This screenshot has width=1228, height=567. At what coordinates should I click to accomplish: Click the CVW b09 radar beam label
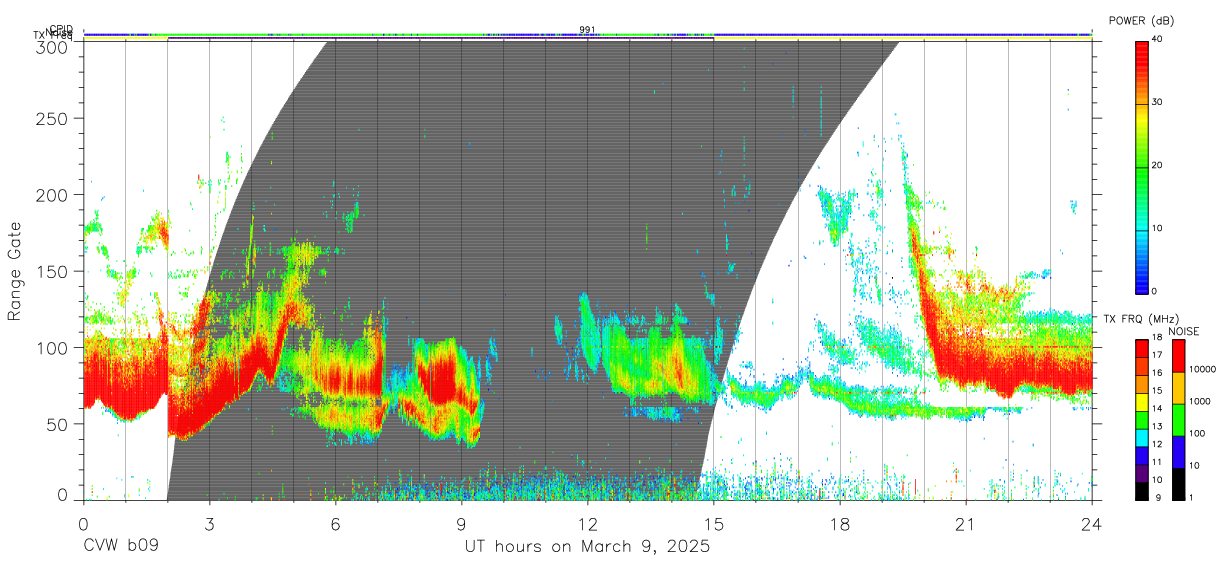(x=121, y=547)
